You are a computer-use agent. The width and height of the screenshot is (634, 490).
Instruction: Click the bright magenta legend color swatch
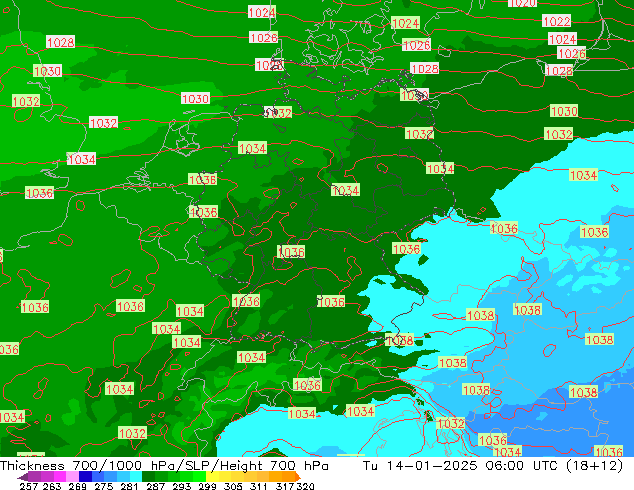tap(60, 476)
